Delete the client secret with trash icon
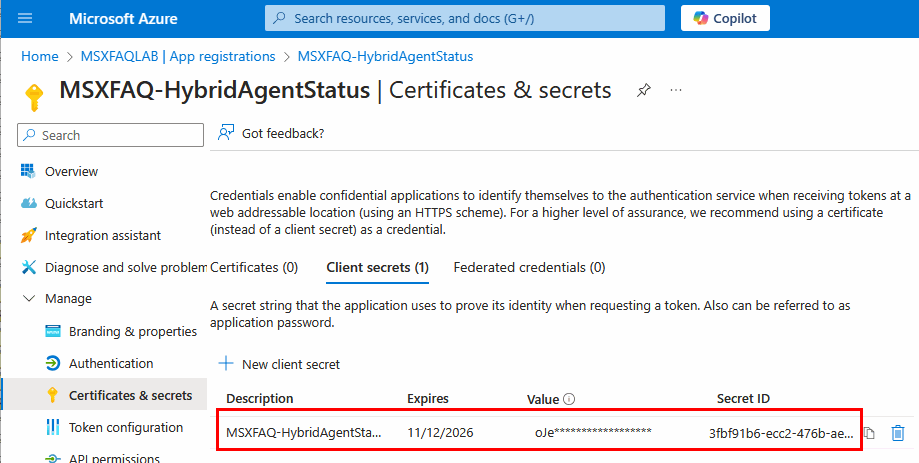919x463 pixels. 897,433
